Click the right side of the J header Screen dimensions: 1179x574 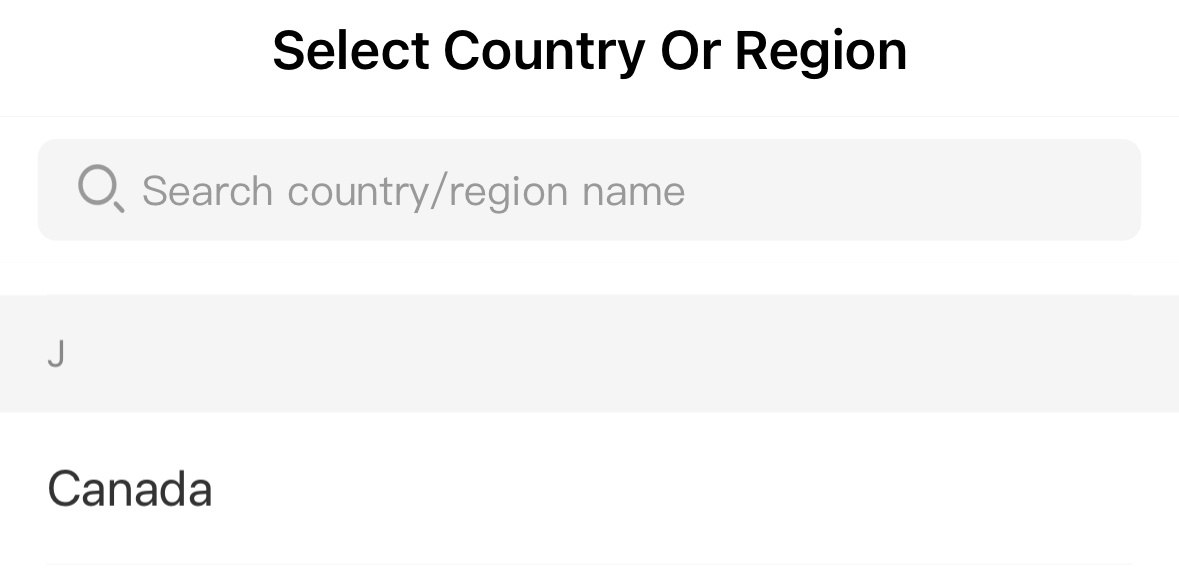pyautogui.click(x=977, y=354)
